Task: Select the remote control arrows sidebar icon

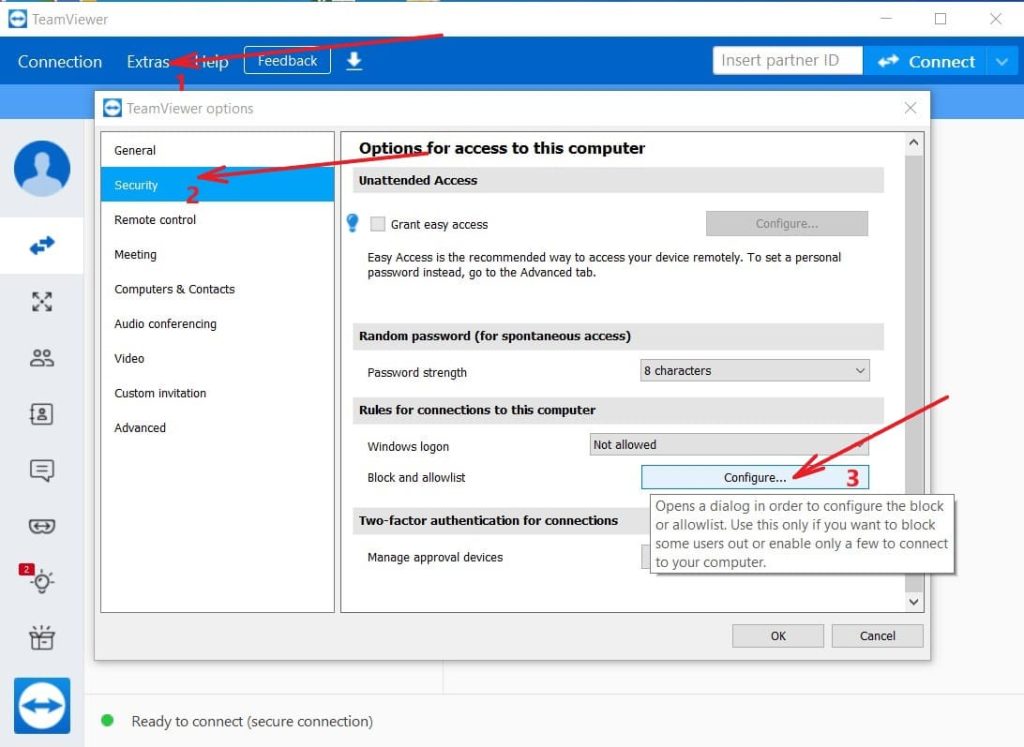Action: click(x=42, y=245)
